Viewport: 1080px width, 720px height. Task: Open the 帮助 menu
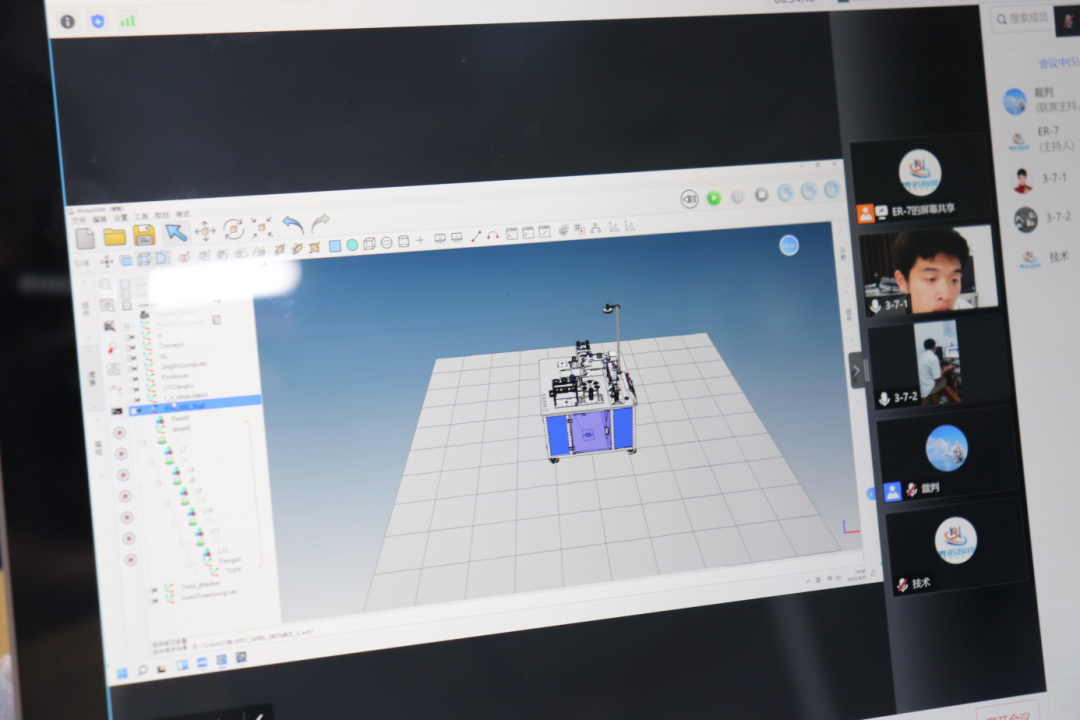point(162,215)
